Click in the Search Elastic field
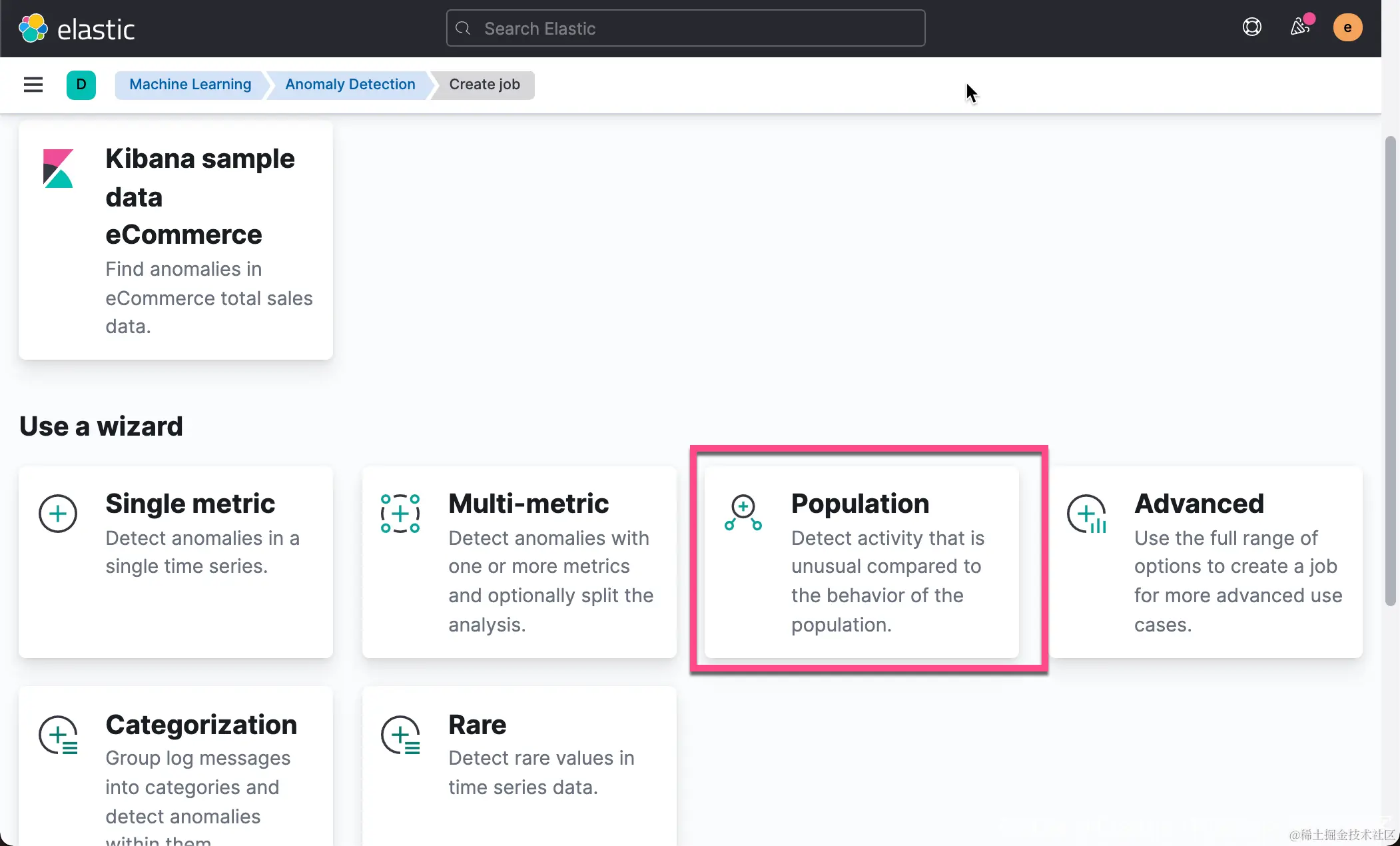1400x846 pixels. tap(686, 29)
